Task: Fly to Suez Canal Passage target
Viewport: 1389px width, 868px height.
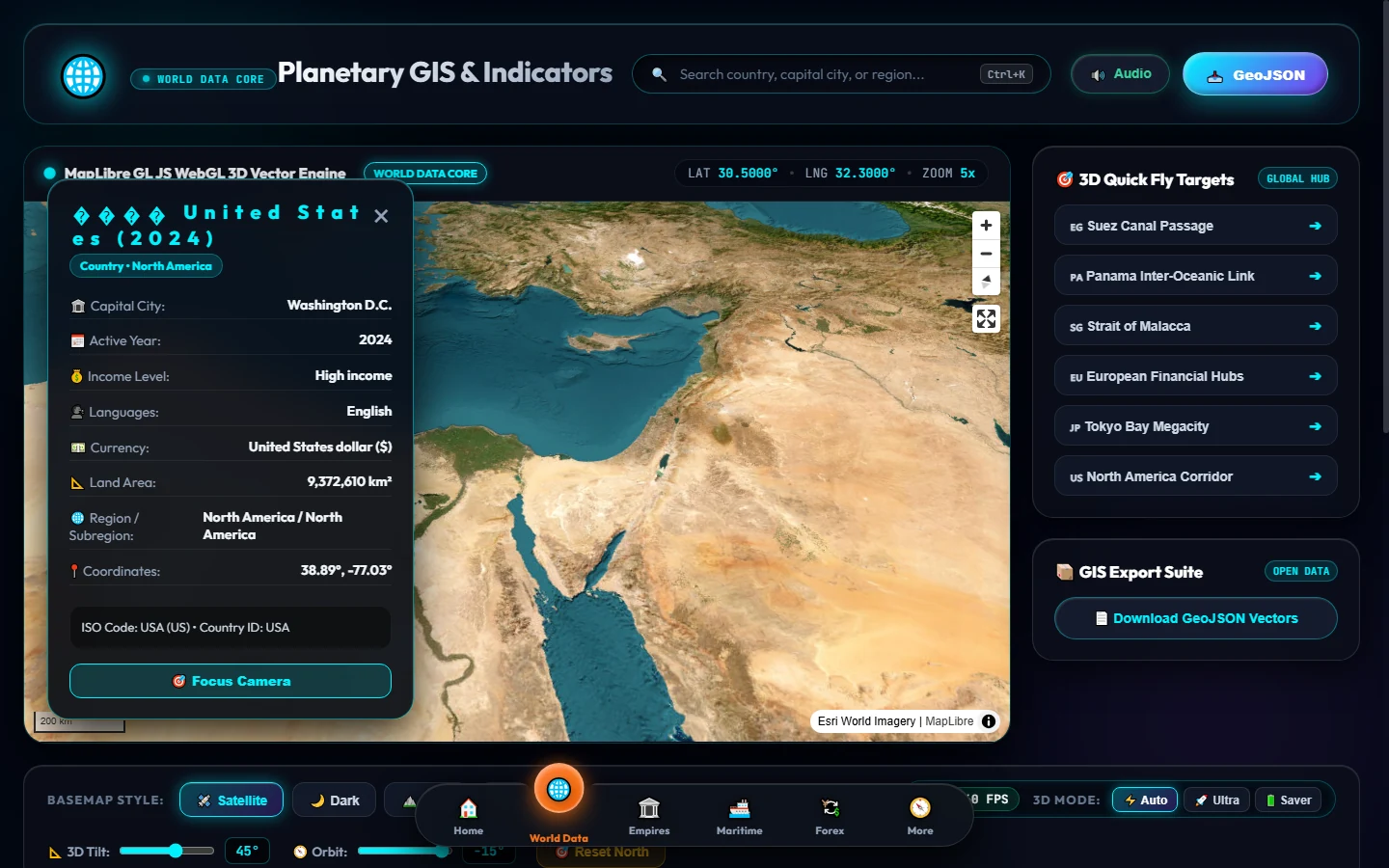Action: (x=1196, y=226)
